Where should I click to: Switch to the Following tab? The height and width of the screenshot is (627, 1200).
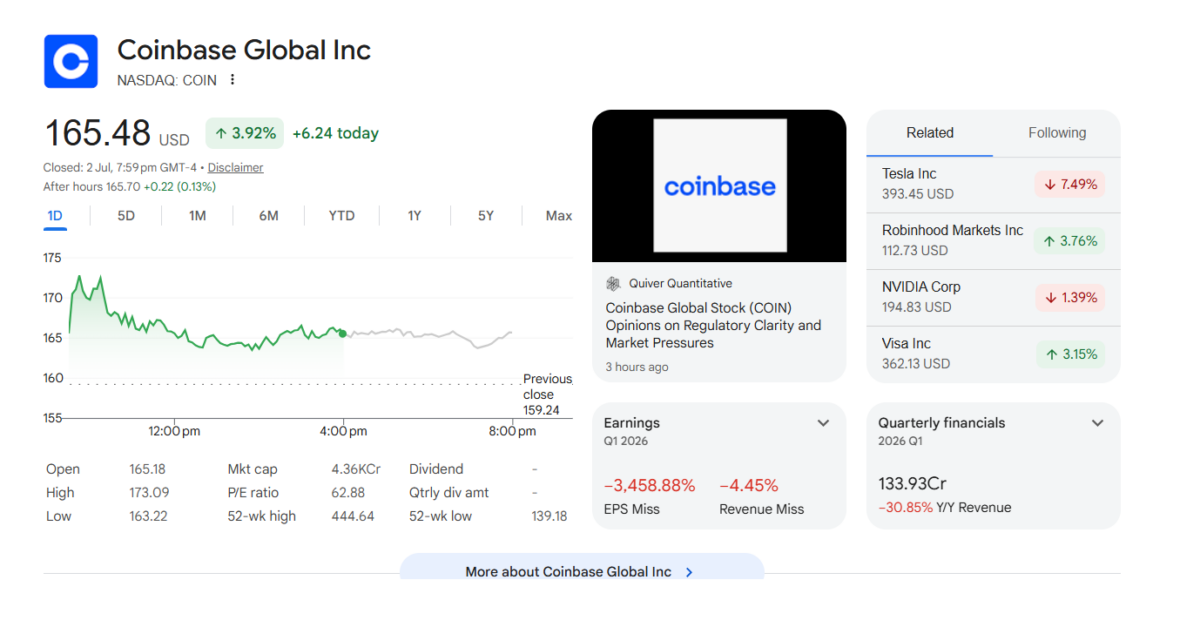tap(1057, 133)
